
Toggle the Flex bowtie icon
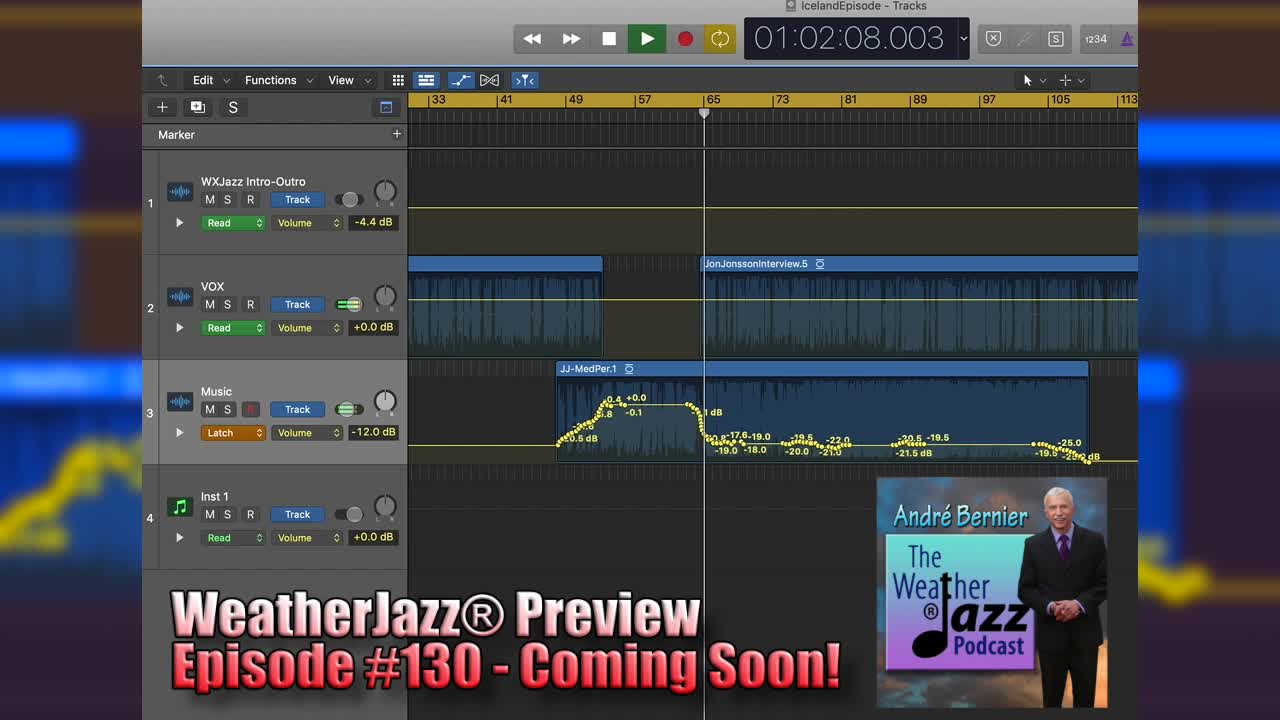[489, 80]
